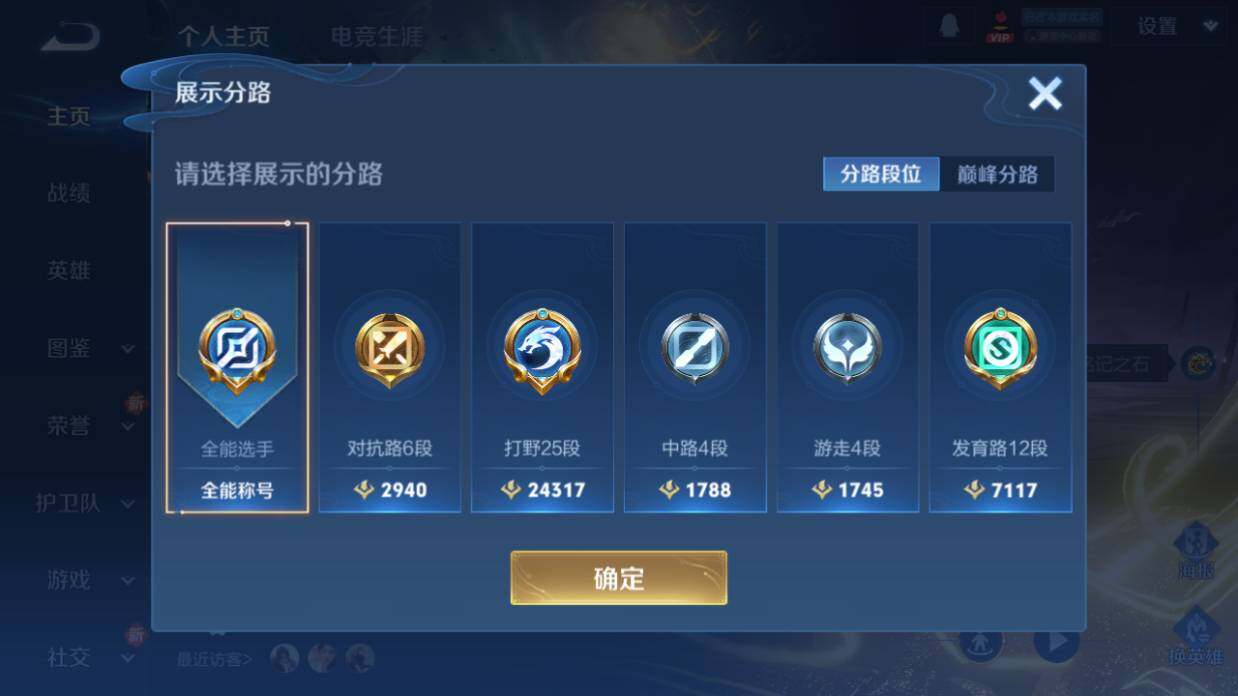This screenshot has width=1238, height=696.
Task: Pick the 打野25段 dragon badge
Action: coord(542,368)
